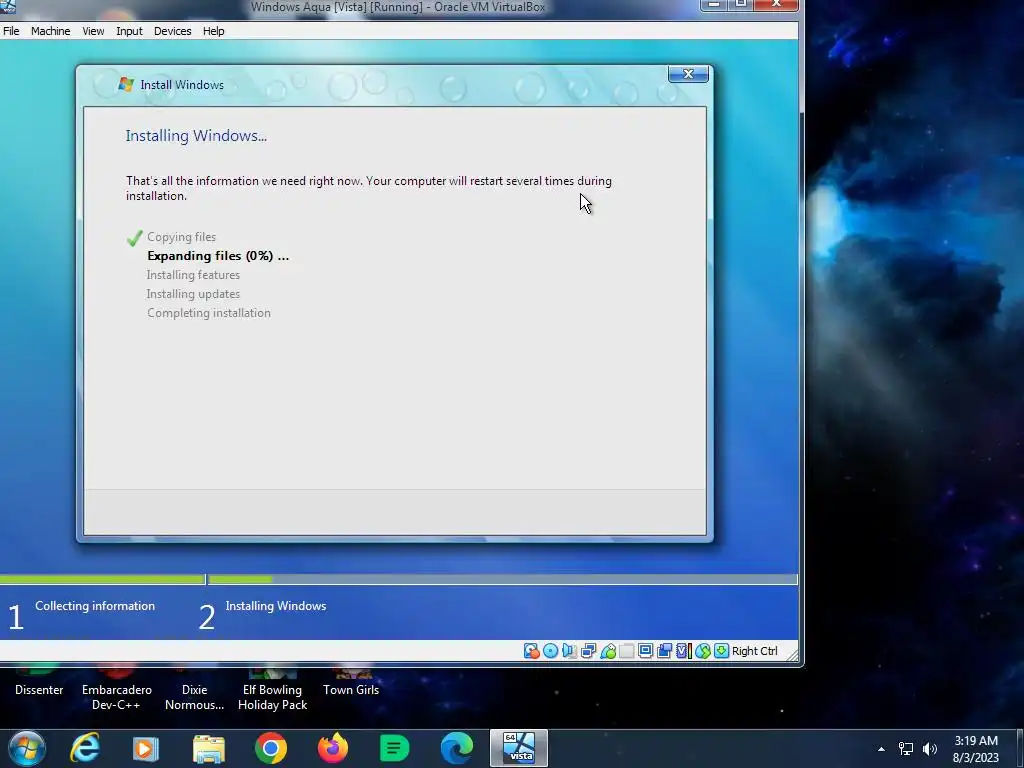The image size is (1024, 768).
Task: Click the Installing updates step text
Action: (193, 294)
